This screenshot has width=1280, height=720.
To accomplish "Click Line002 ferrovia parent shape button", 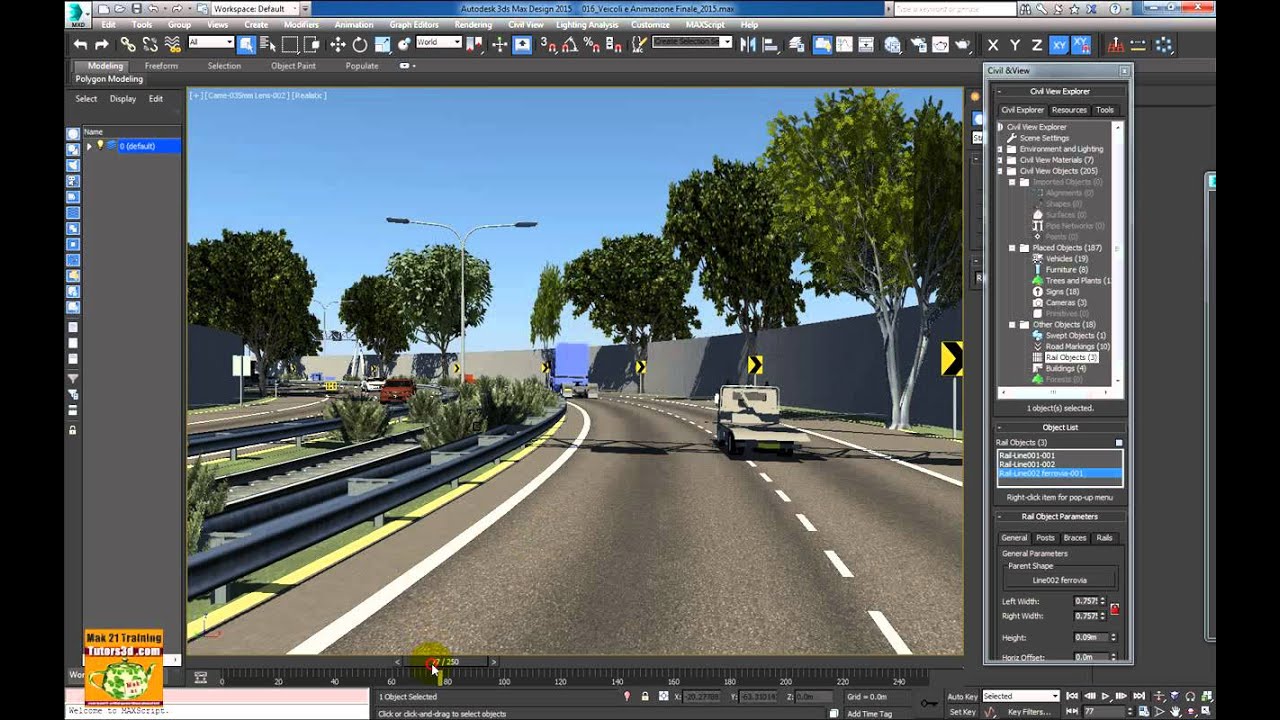I will click(1059, 580).
